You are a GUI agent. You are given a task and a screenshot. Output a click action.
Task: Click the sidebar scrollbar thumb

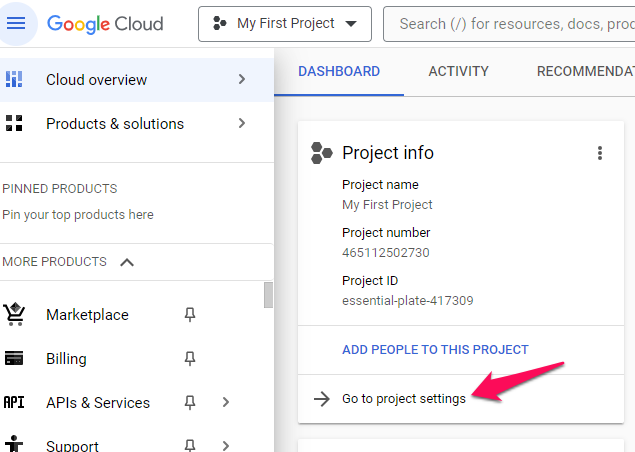click(268, 295)
